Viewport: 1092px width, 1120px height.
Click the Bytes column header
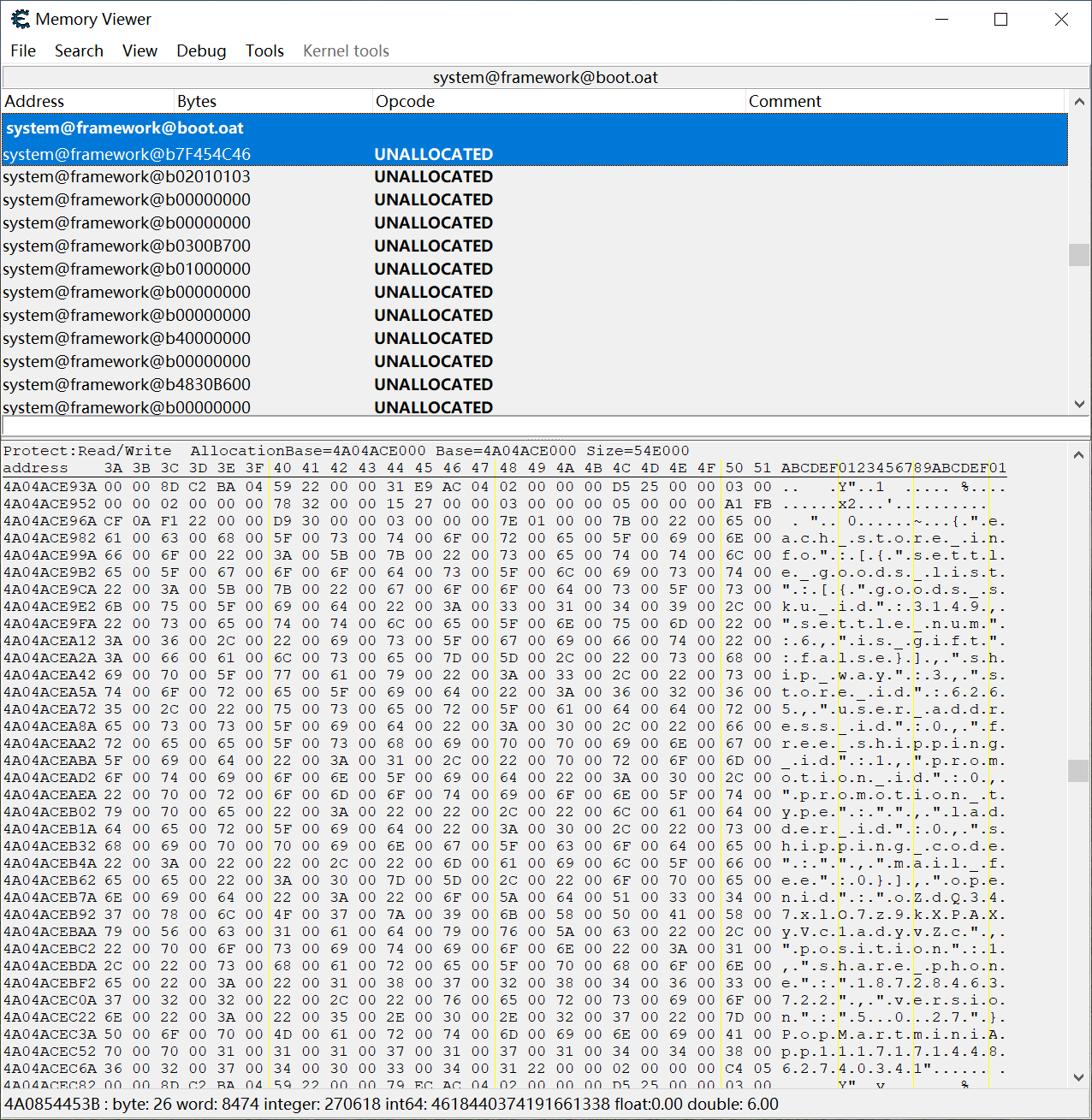(197, 101)
